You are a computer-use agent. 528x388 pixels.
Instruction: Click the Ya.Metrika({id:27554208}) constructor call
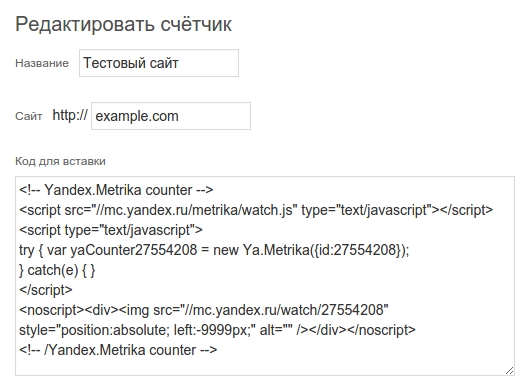point(326,250)
